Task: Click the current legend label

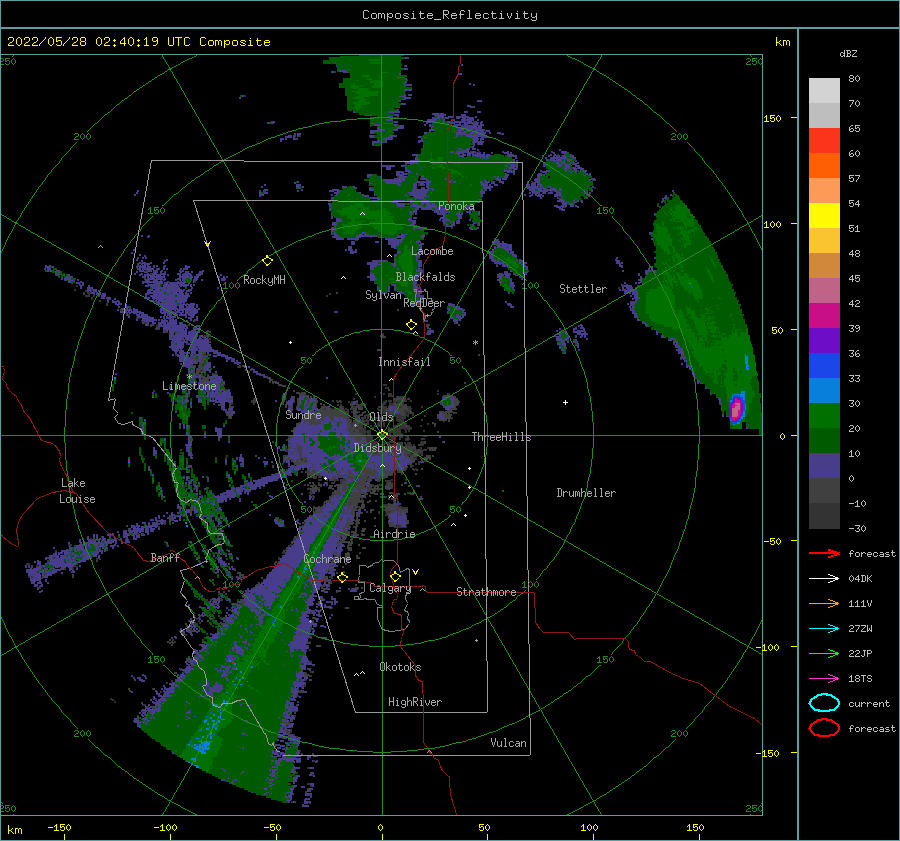Action: pyautogui.click(x=869, y=703)
